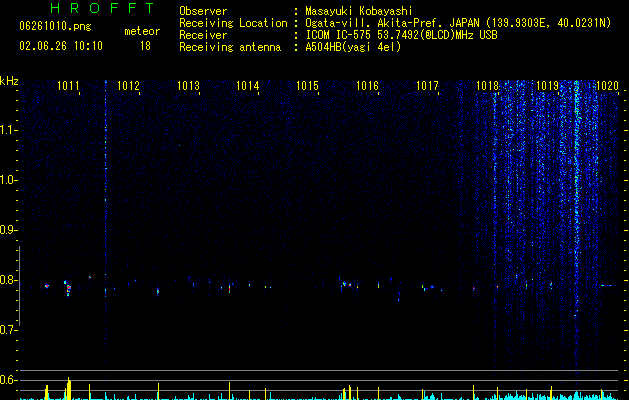Click the 0.9 frequency axis label
Viewport: 629px width, 400px height.
point(7,230)
